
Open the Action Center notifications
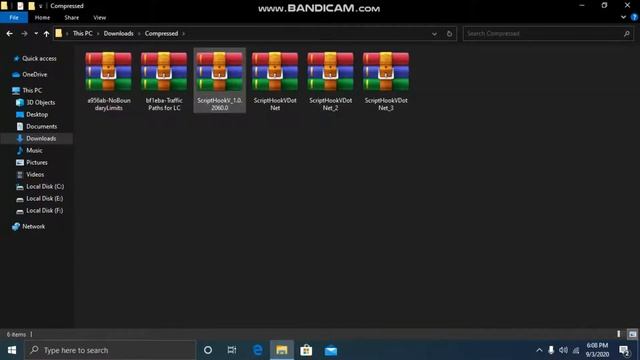tap(624, 350)
